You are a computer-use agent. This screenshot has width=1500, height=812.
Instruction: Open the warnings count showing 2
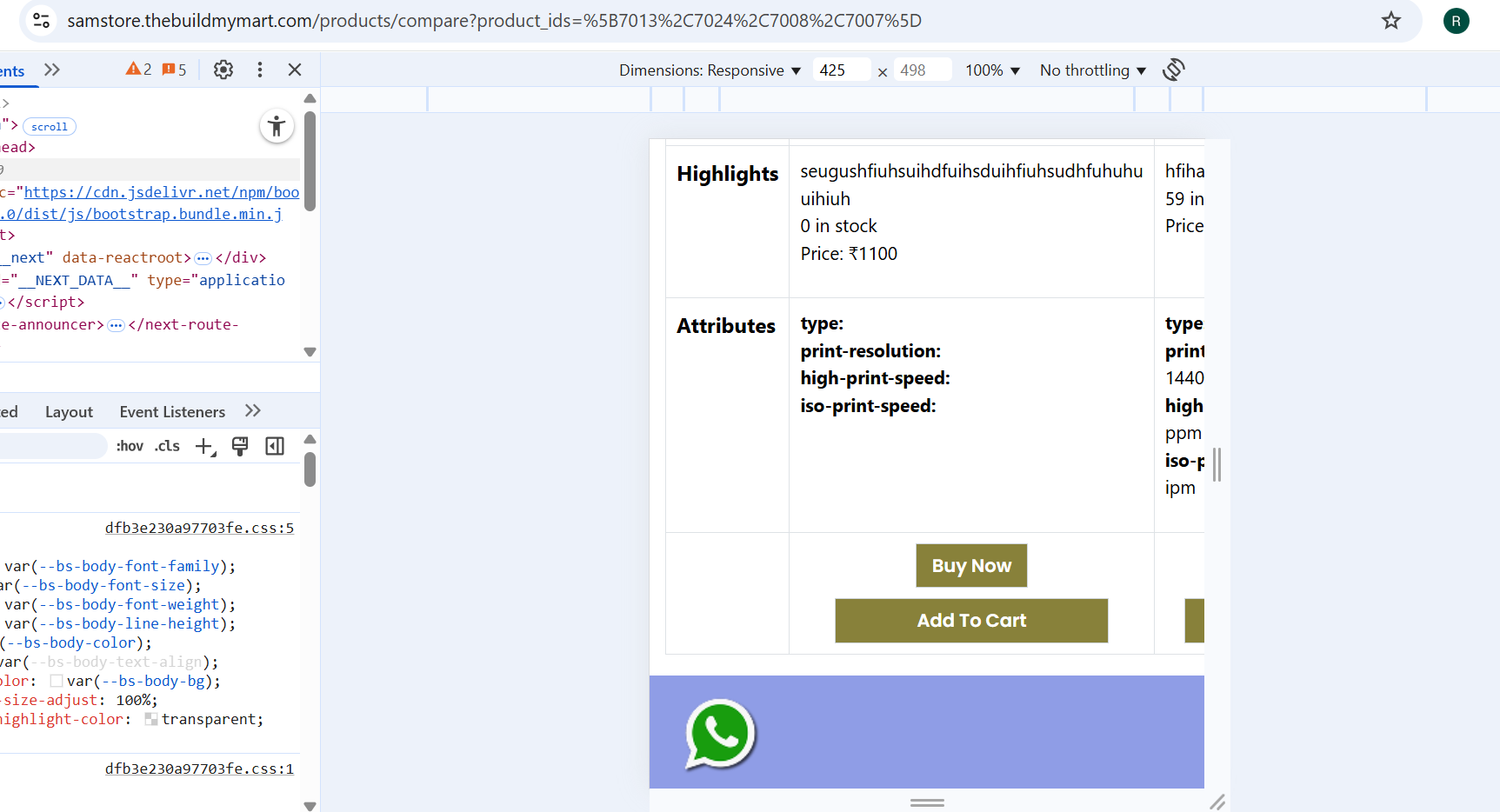point(138,70)
